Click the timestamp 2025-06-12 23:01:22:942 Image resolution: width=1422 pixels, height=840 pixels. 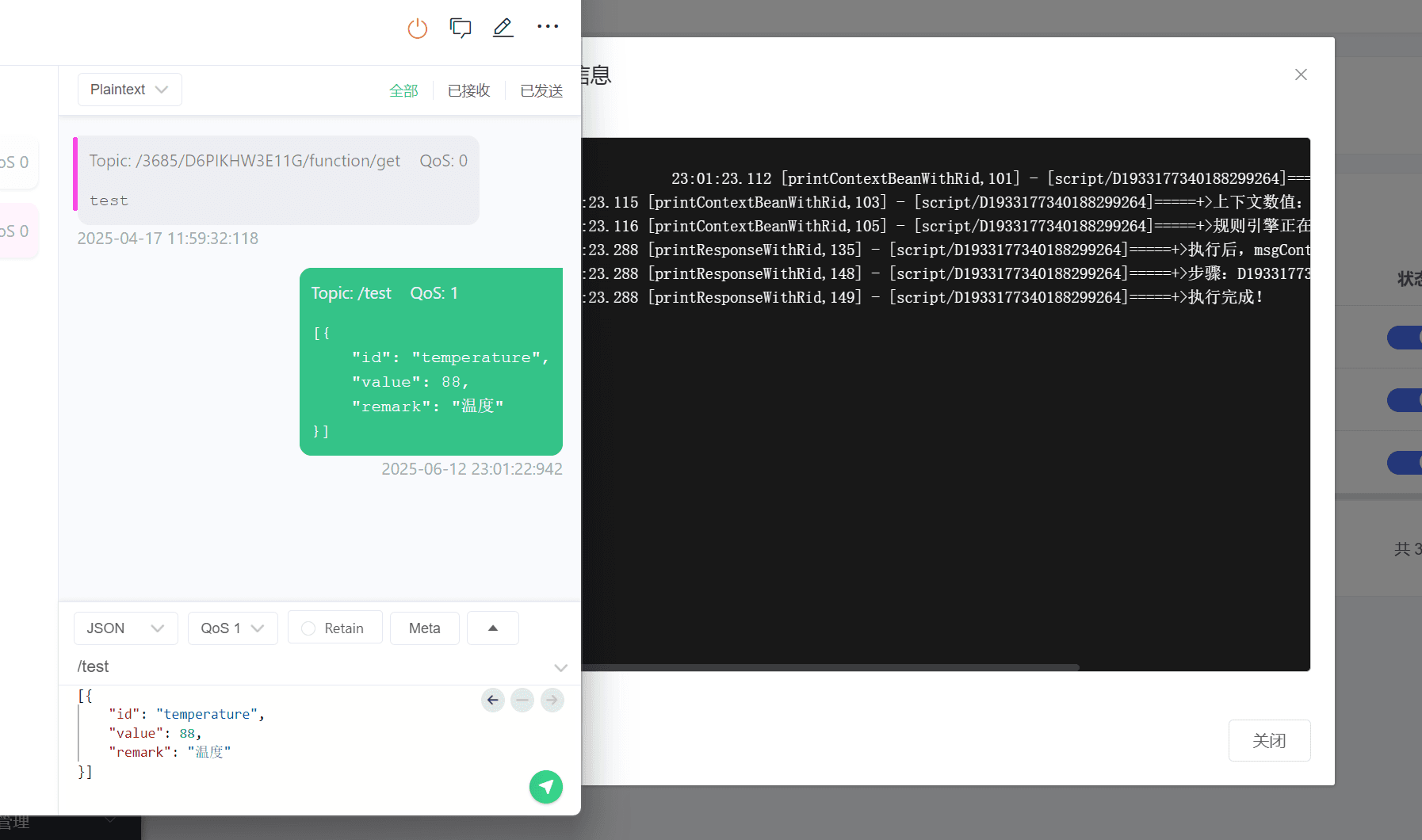click(x=472, y=469)
